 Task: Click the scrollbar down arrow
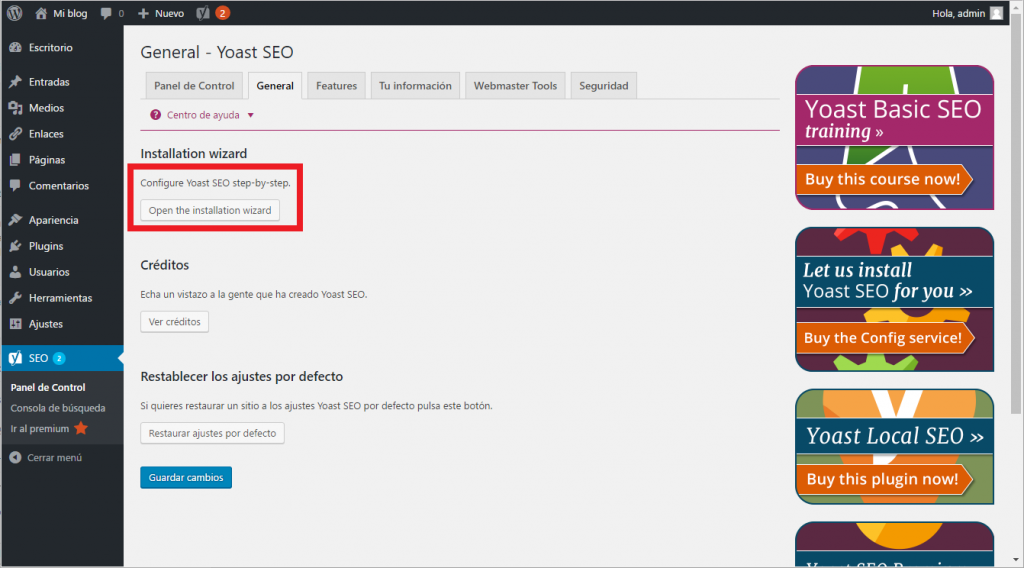(1016, 560)
